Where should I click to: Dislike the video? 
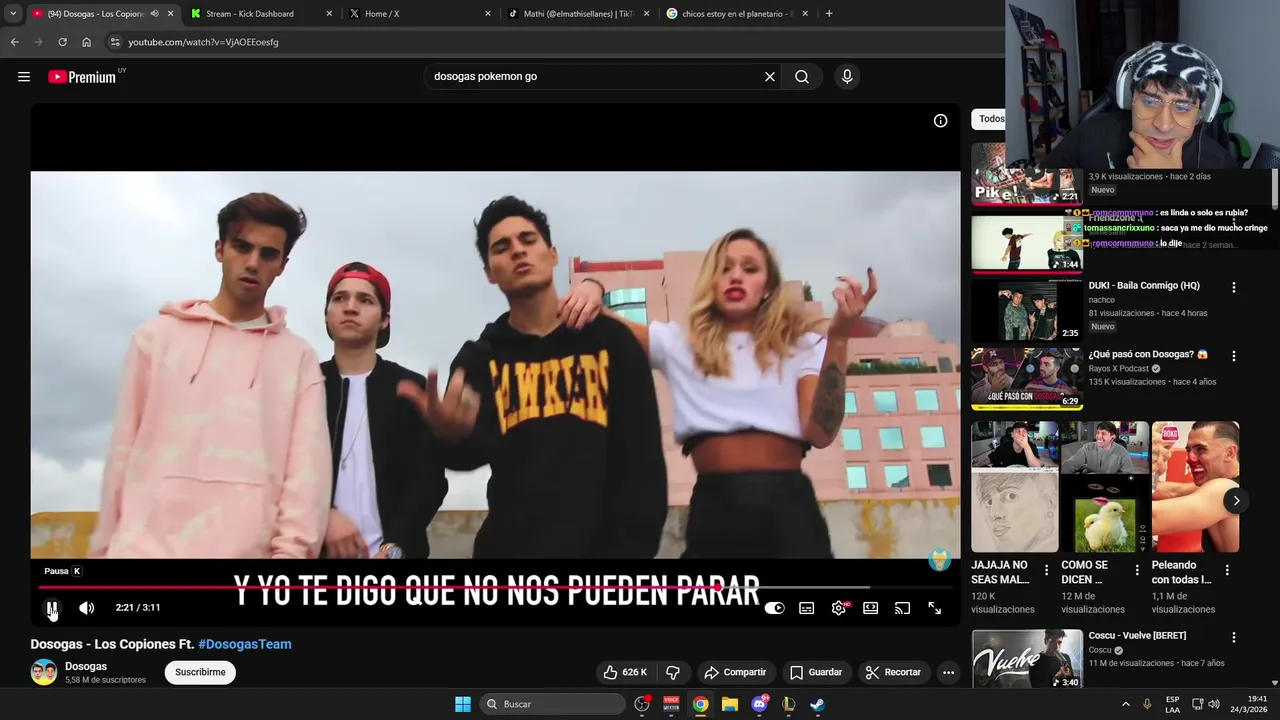coord(673,672)
